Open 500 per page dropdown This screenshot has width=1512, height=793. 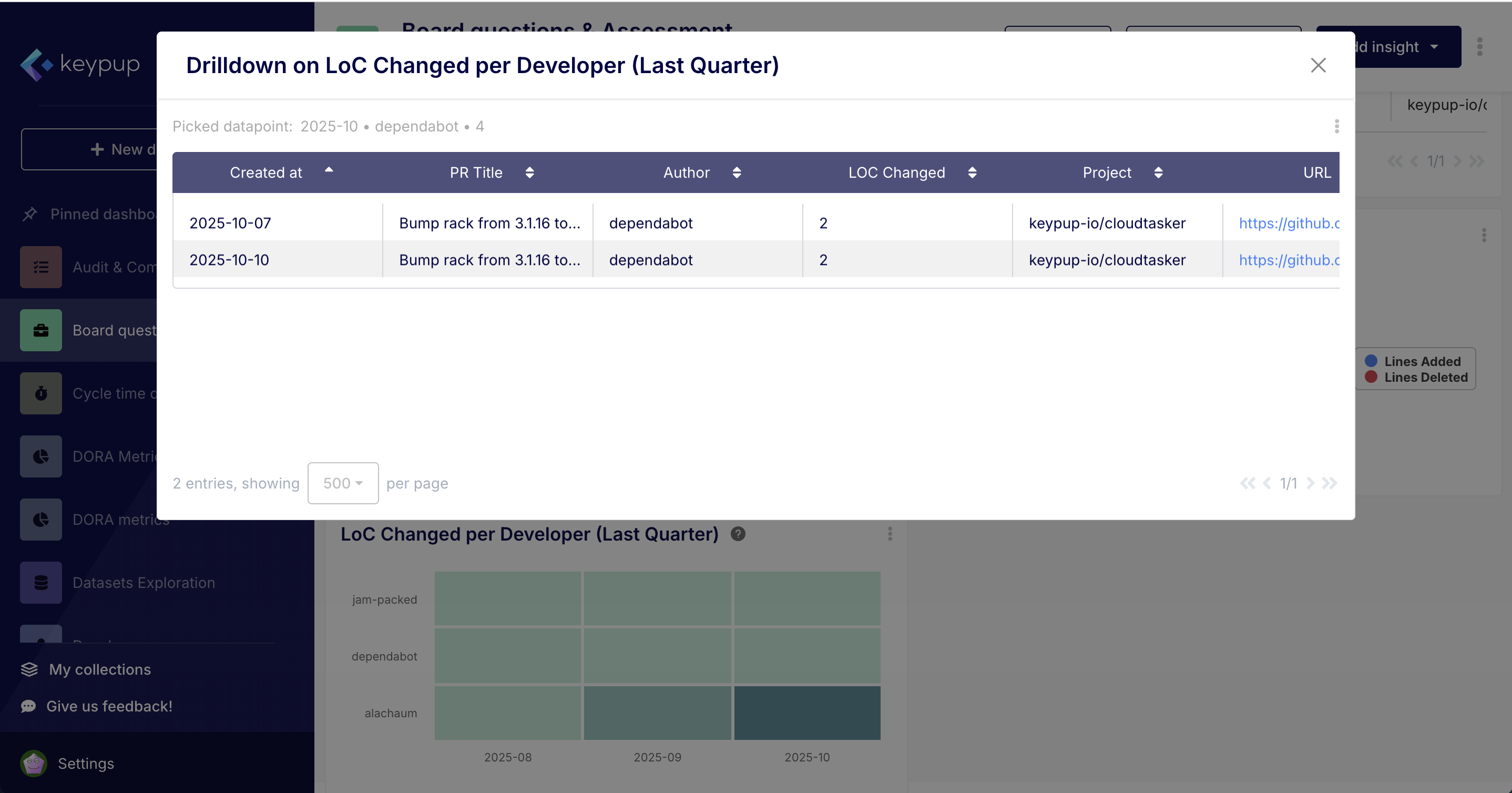[x=343, y=483]
